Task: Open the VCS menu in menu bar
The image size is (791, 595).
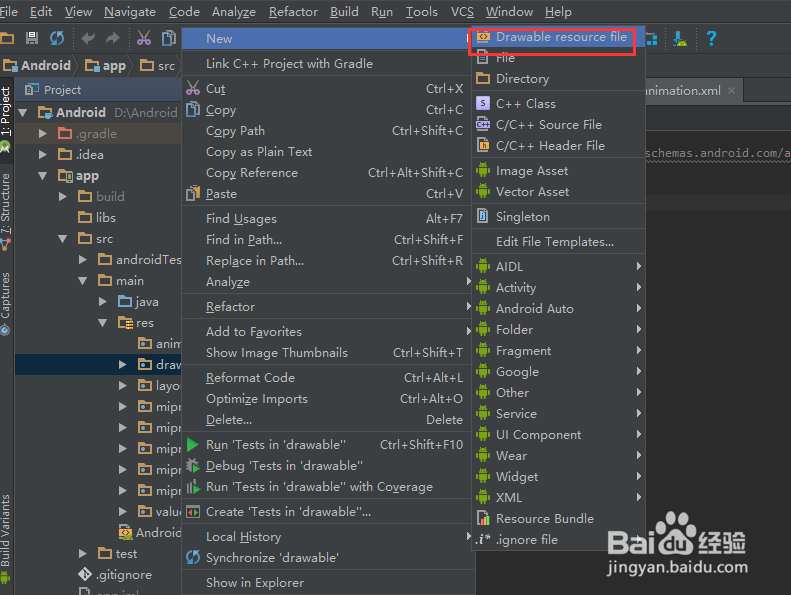Action: 462,12
